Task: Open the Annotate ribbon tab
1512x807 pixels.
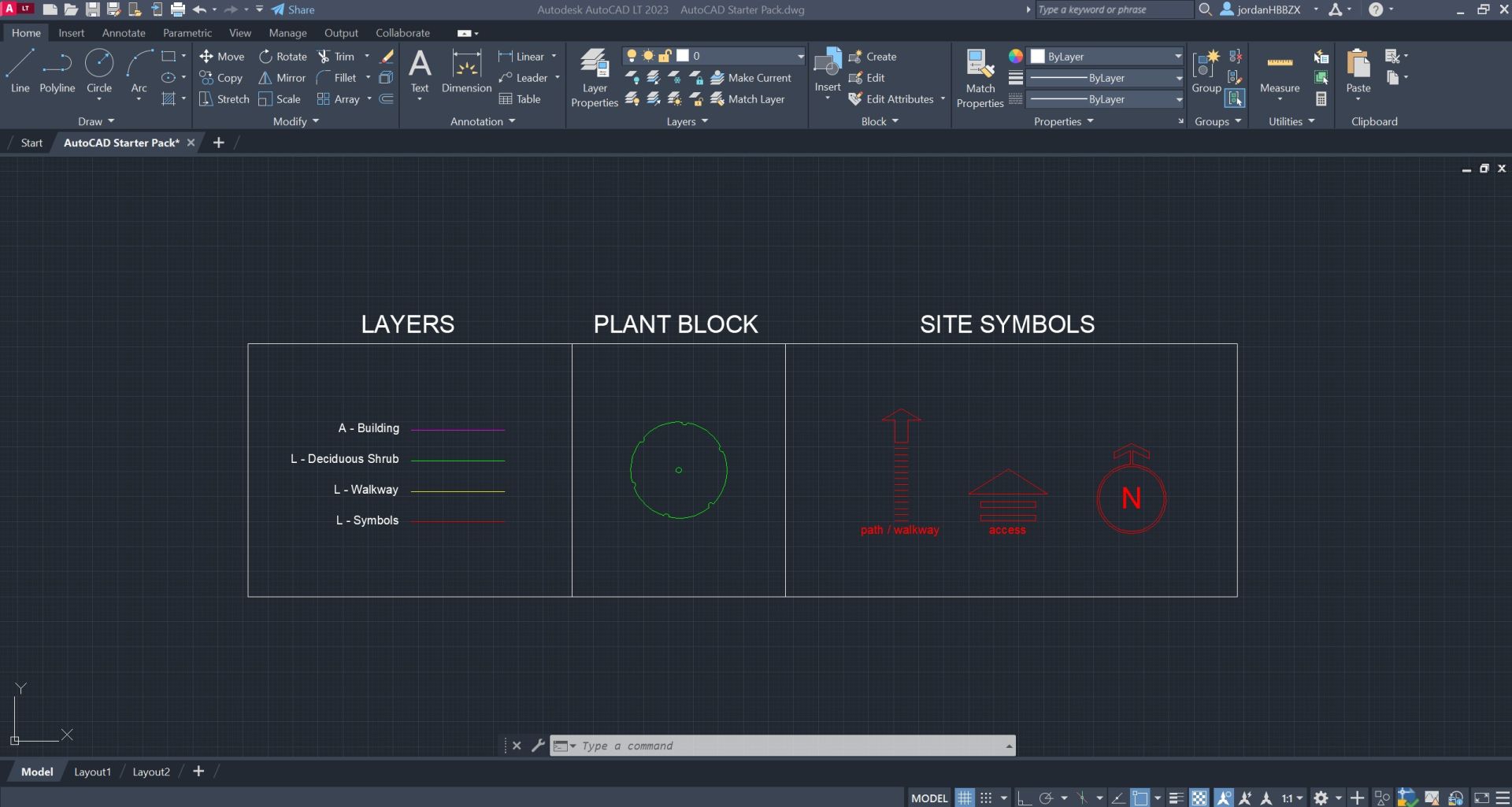Action: [x=124, y=33]
